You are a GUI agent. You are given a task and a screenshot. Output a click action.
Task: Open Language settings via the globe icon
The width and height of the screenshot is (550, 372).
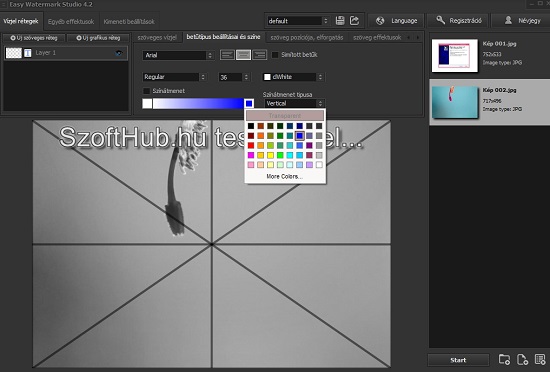[380, 21]
